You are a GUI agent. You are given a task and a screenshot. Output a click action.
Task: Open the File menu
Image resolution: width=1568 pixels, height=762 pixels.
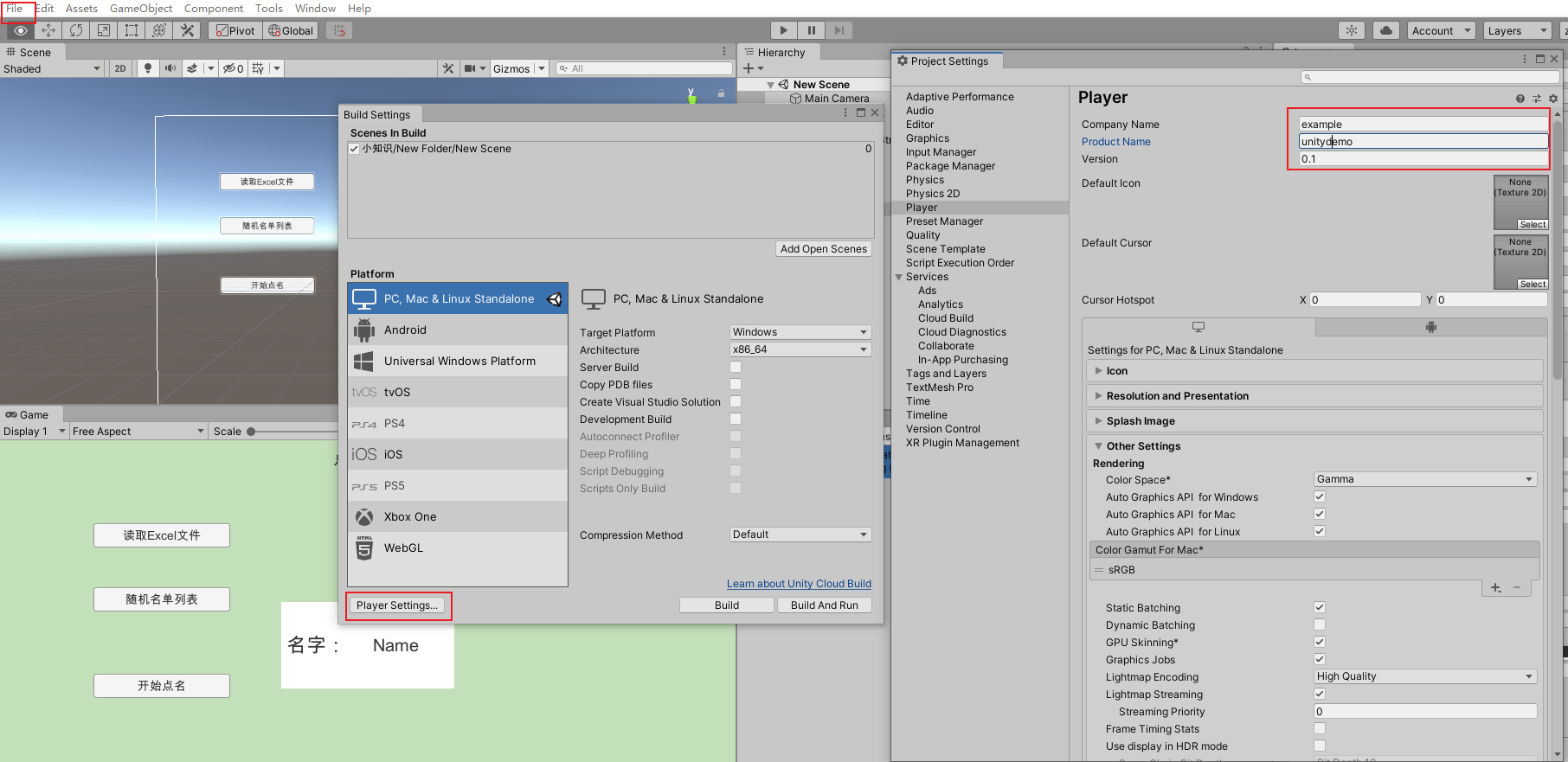coord(15,9)
